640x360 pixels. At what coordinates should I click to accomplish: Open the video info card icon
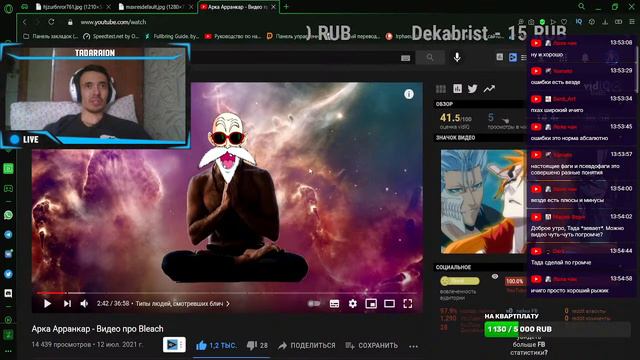click(x=409, y=94)
